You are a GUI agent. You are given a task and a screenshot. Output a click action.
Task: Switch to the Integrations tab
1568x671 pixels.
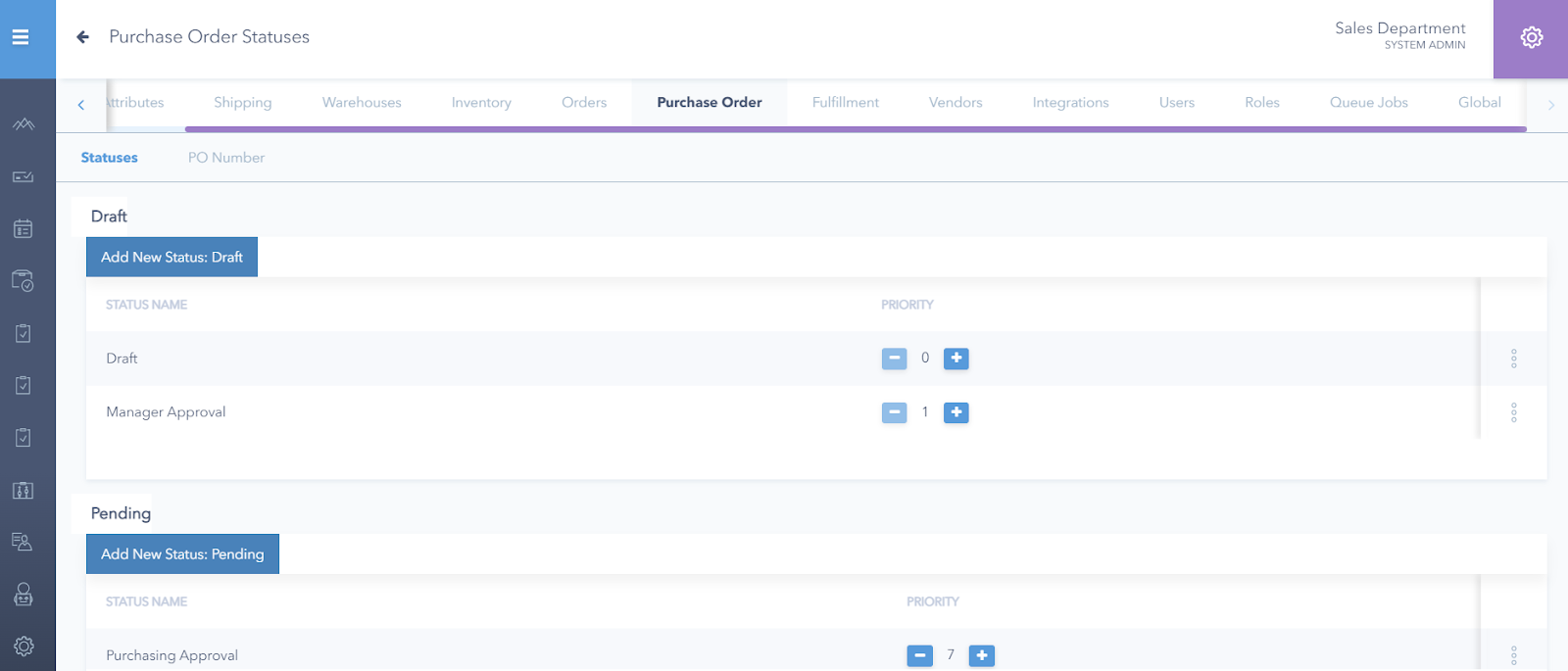tap(1071, 103)
